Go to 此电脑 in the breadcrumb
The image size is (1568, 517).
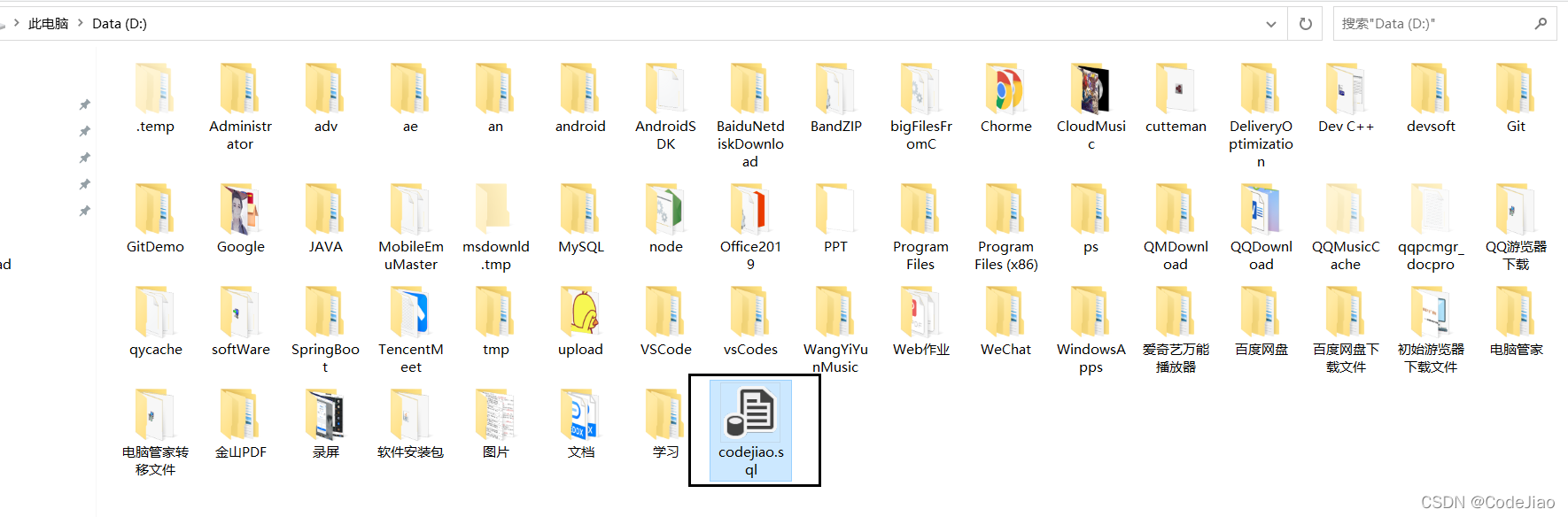pyautogui.click(x=48, y=24)
